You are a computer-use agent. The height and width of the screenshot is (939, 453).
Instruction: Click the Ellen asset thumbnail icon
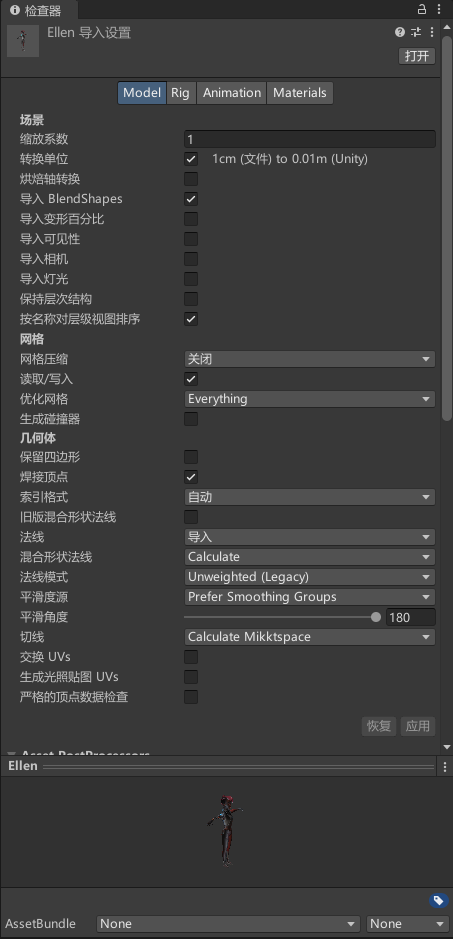click(23, 41)
